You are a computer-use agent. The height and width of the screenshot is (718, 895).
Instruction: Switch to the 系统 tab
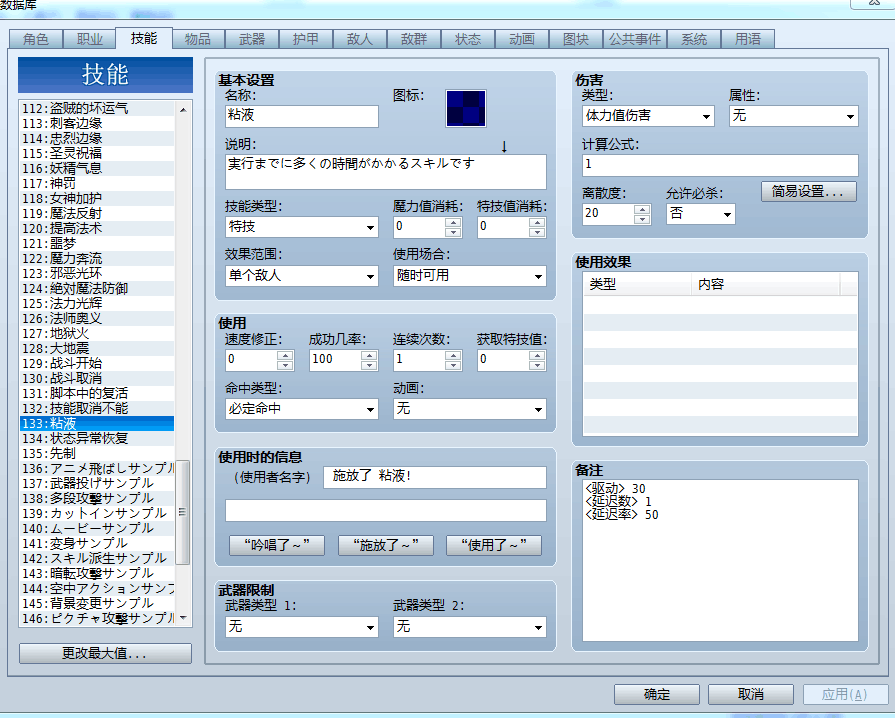pyautogui.click(x=694, y=39)
